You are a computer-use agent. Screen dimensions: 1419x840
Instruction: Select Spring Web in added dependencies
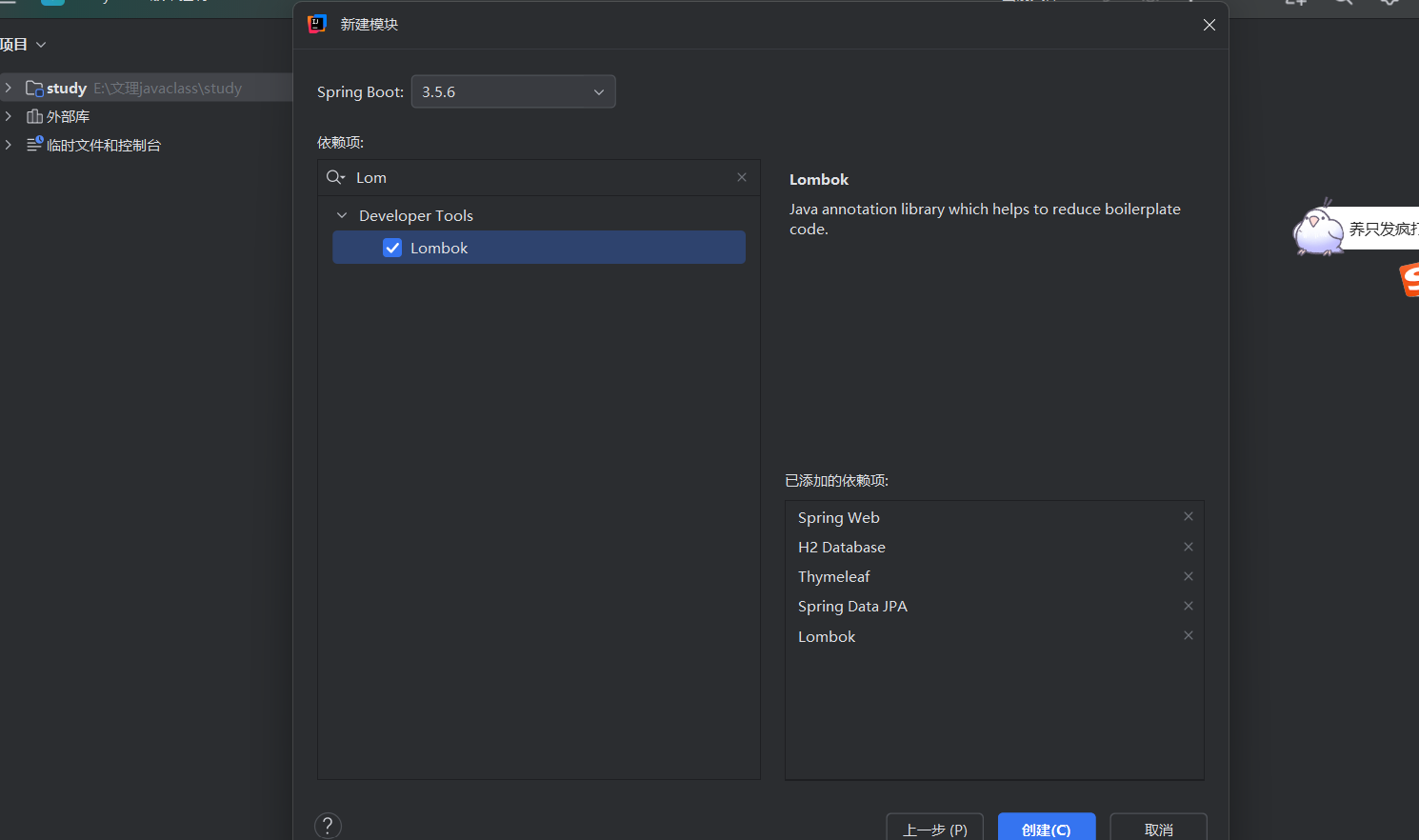click(839, 517)
